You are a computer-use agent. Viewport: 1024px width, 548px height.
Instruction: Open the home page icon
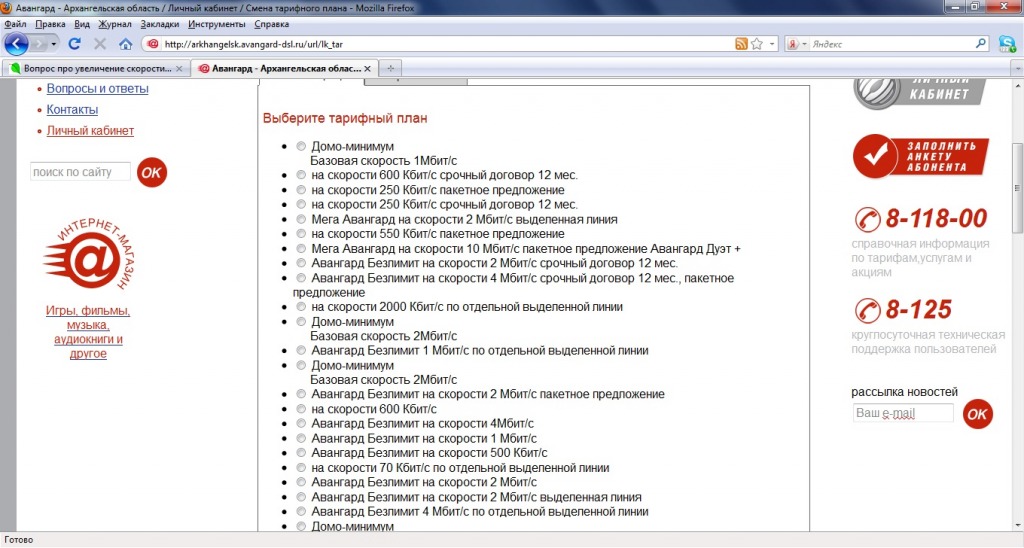125,44
